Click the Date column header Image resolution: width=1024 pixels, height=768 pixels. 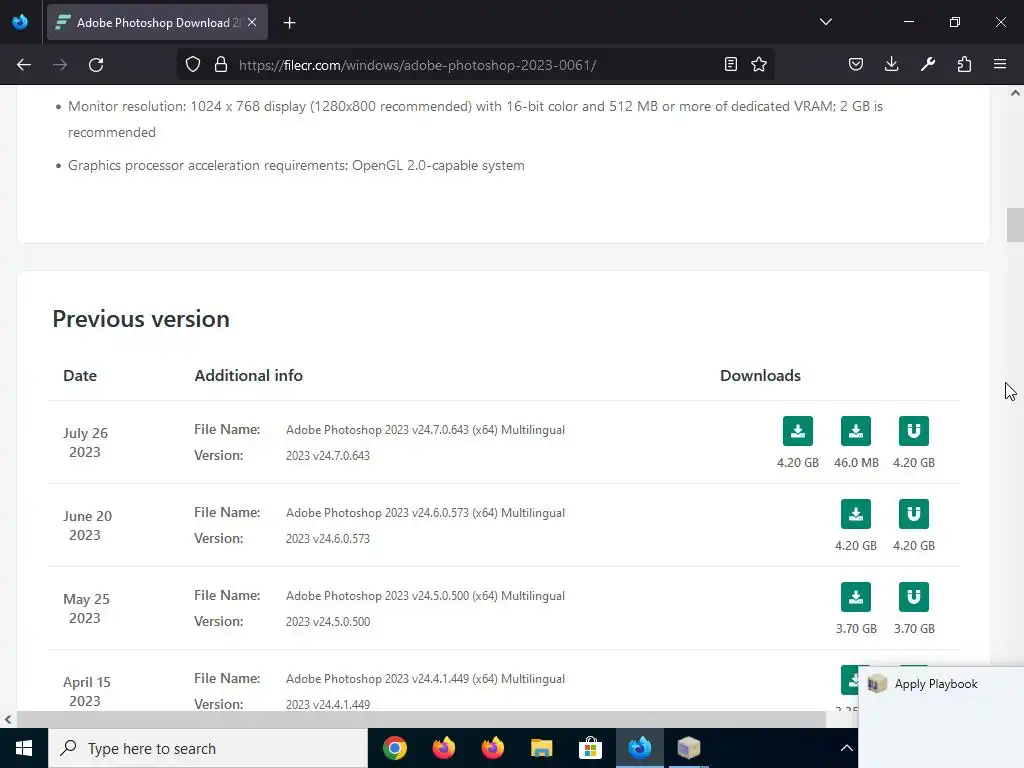[80, 376]
